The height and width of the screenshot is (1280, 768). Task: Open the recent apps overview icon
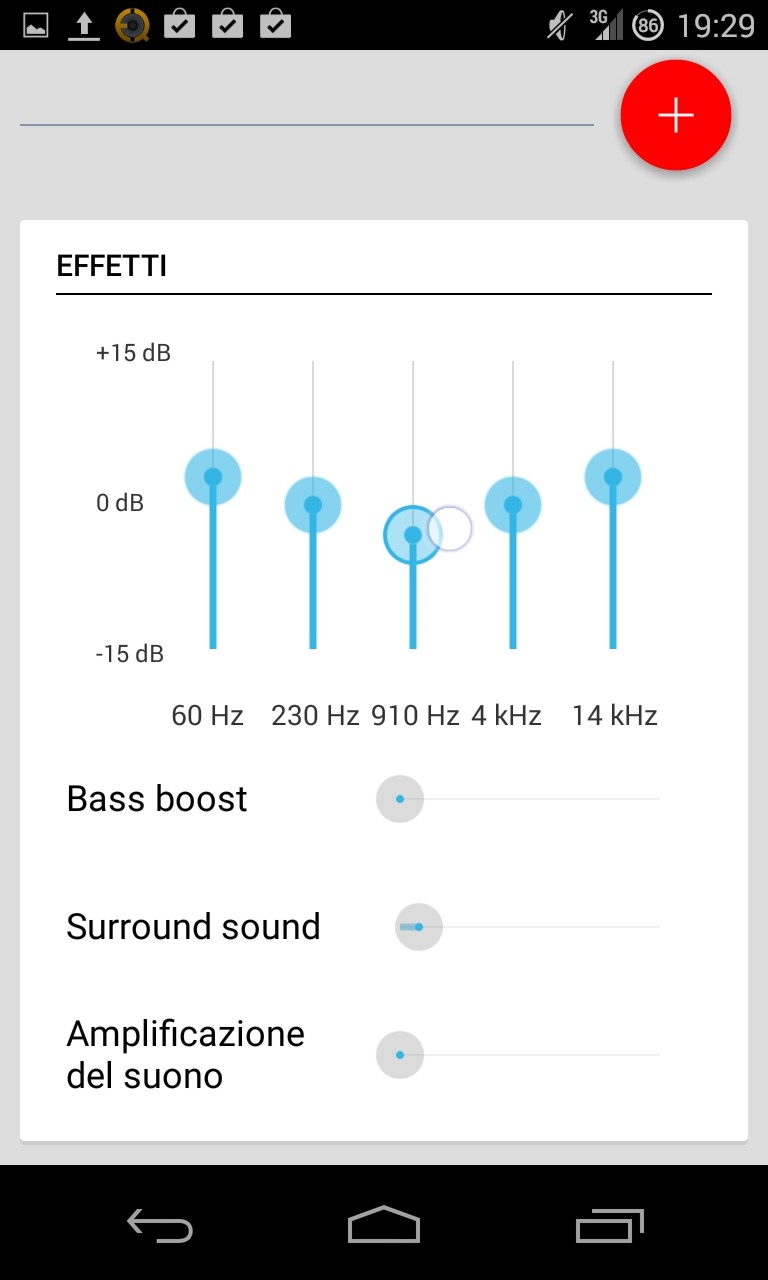pos(609,1224)
